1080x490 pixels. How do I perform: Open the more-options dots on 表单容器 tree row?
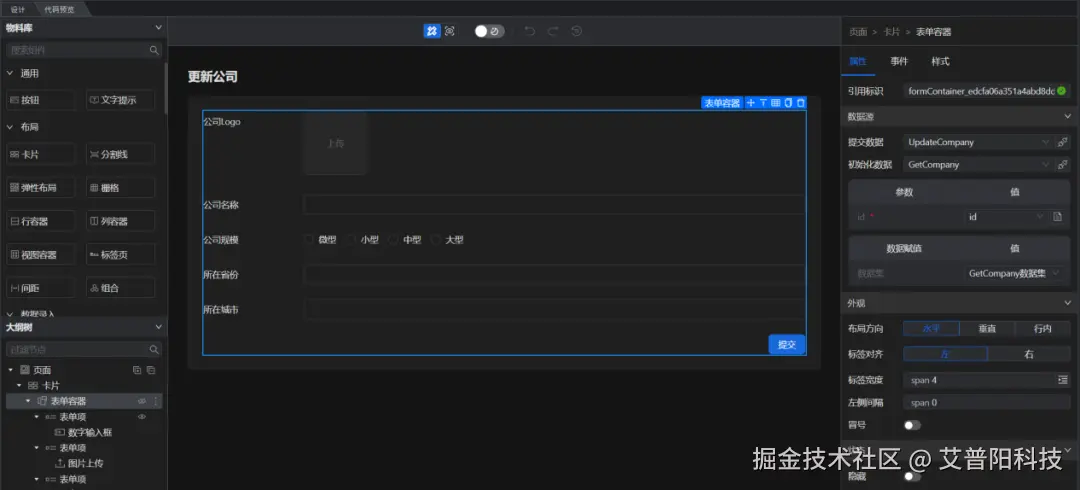pos(156,401)
